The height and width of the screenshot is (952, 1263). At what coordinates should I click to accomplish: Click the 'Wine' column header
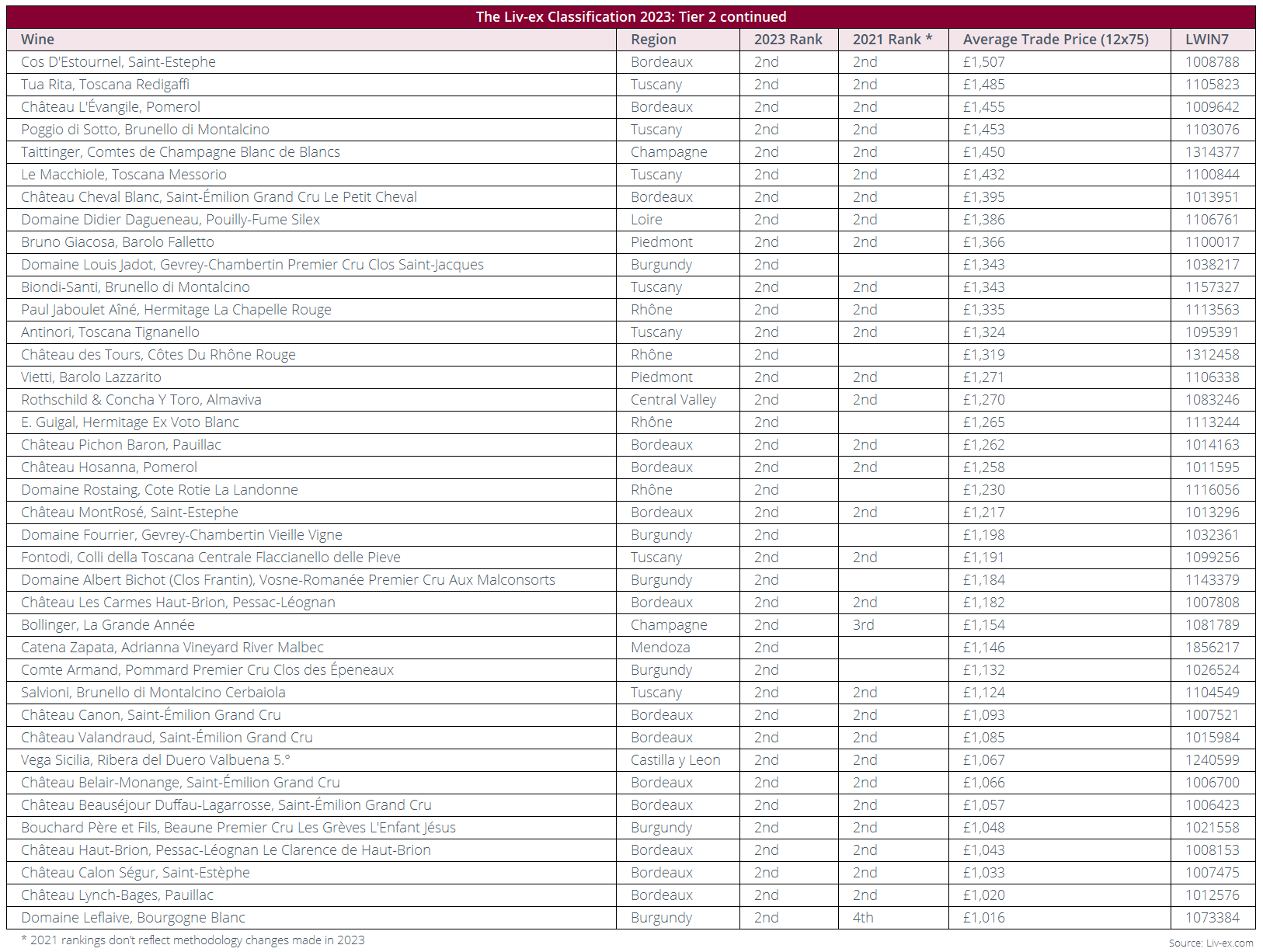(x=37, y=40)
